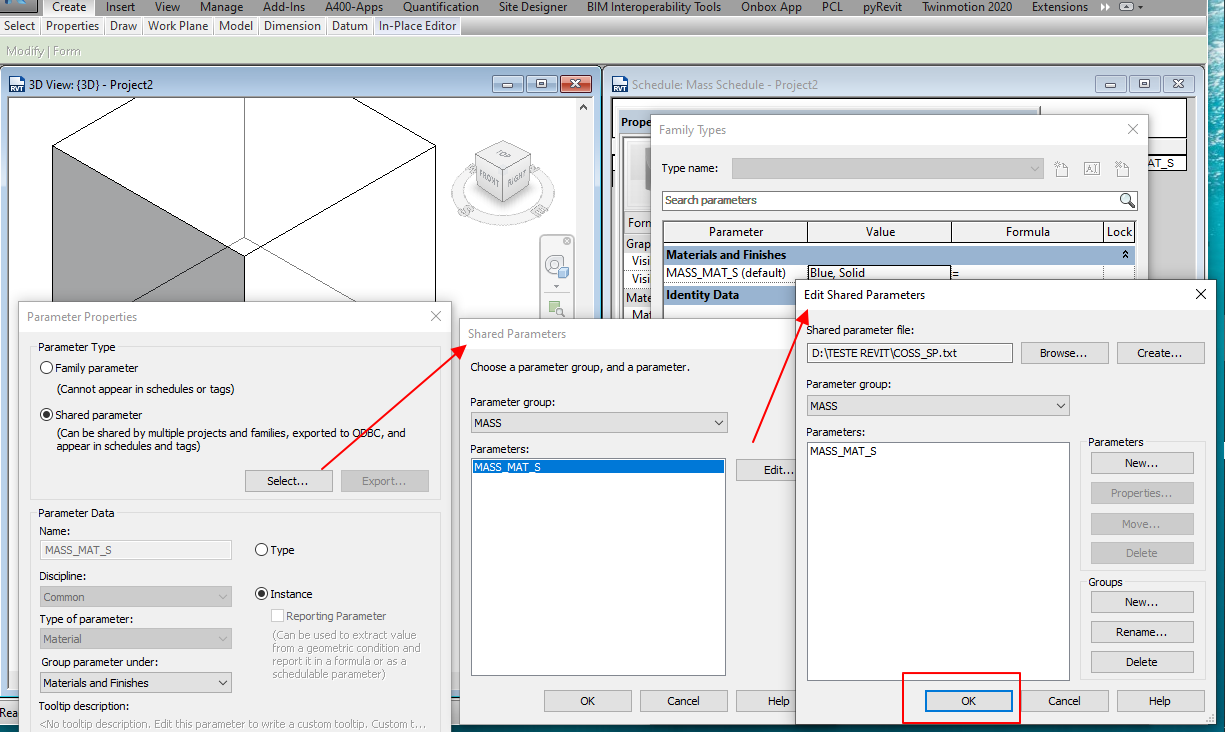This screenshot has width=1225, height=732.
Task: Choose Type instead of Instance
Action: click(260, 549)
